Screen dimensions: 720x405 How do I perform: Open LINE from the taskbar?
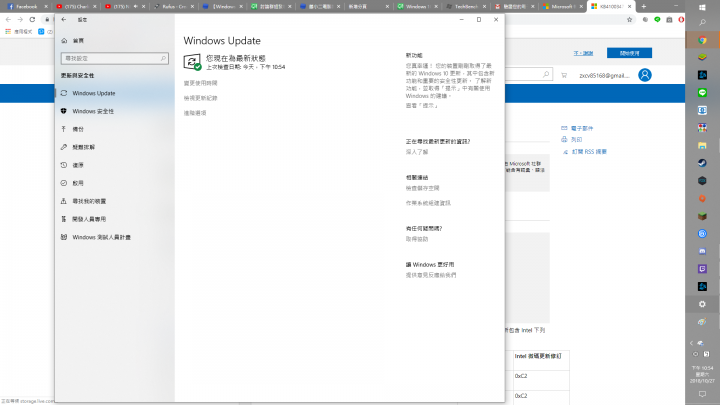click(x=702, y=93)
